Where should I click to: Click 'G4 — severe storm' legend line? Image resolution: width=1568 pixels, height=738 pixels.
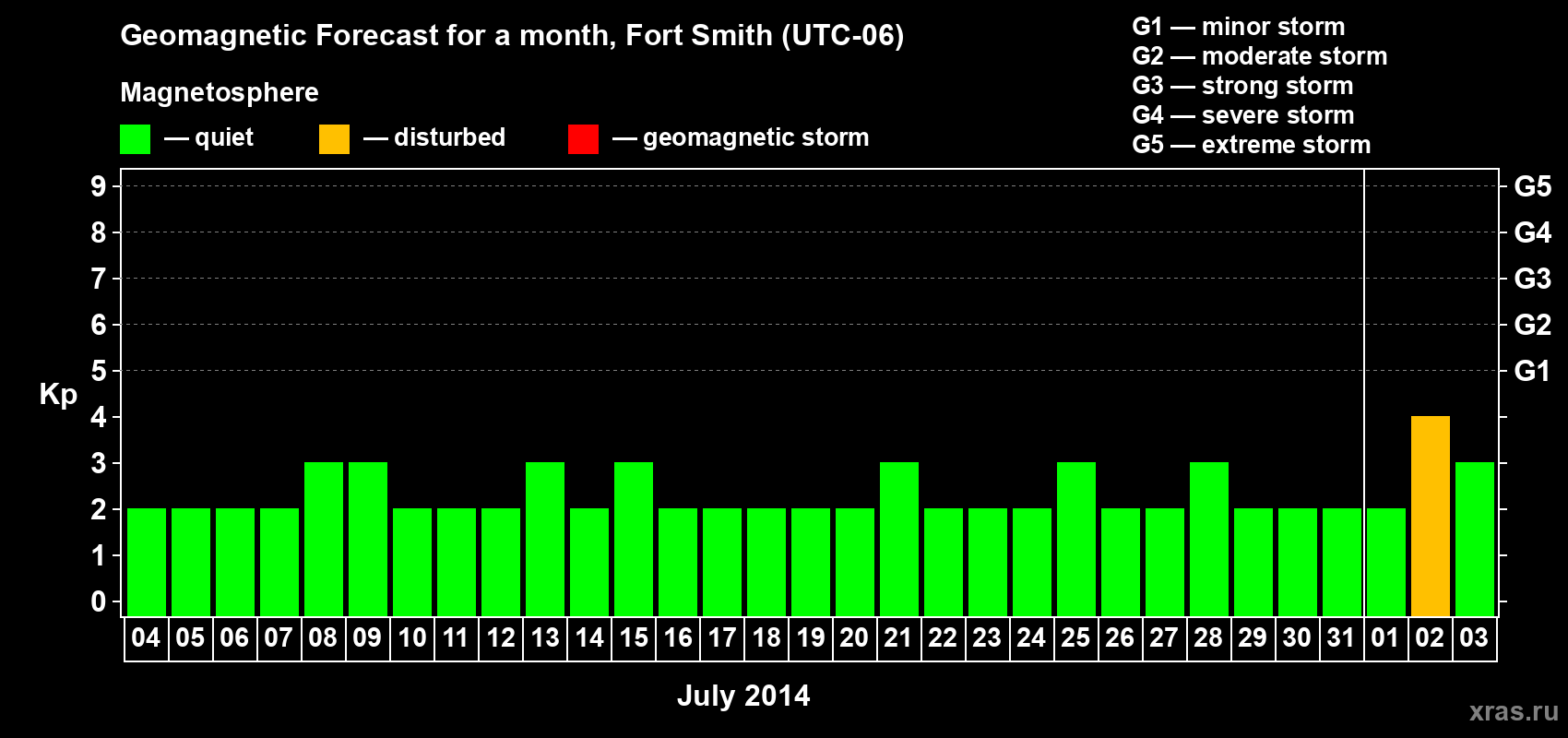click(x=1243, y=115)
